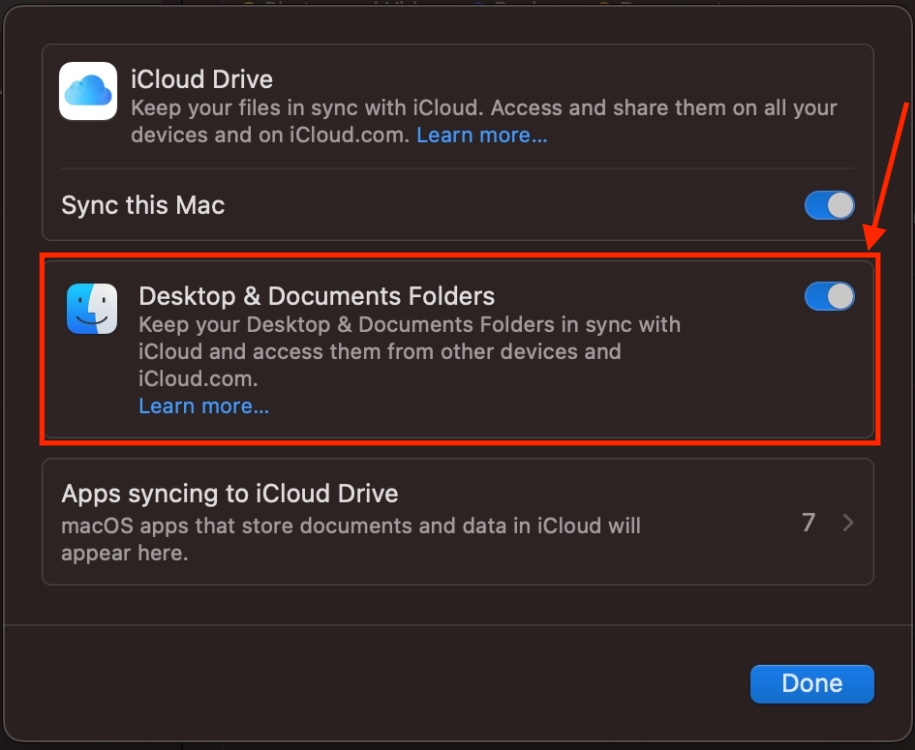Click the Desktop & Documents Folders title

[x=317, y=296]
